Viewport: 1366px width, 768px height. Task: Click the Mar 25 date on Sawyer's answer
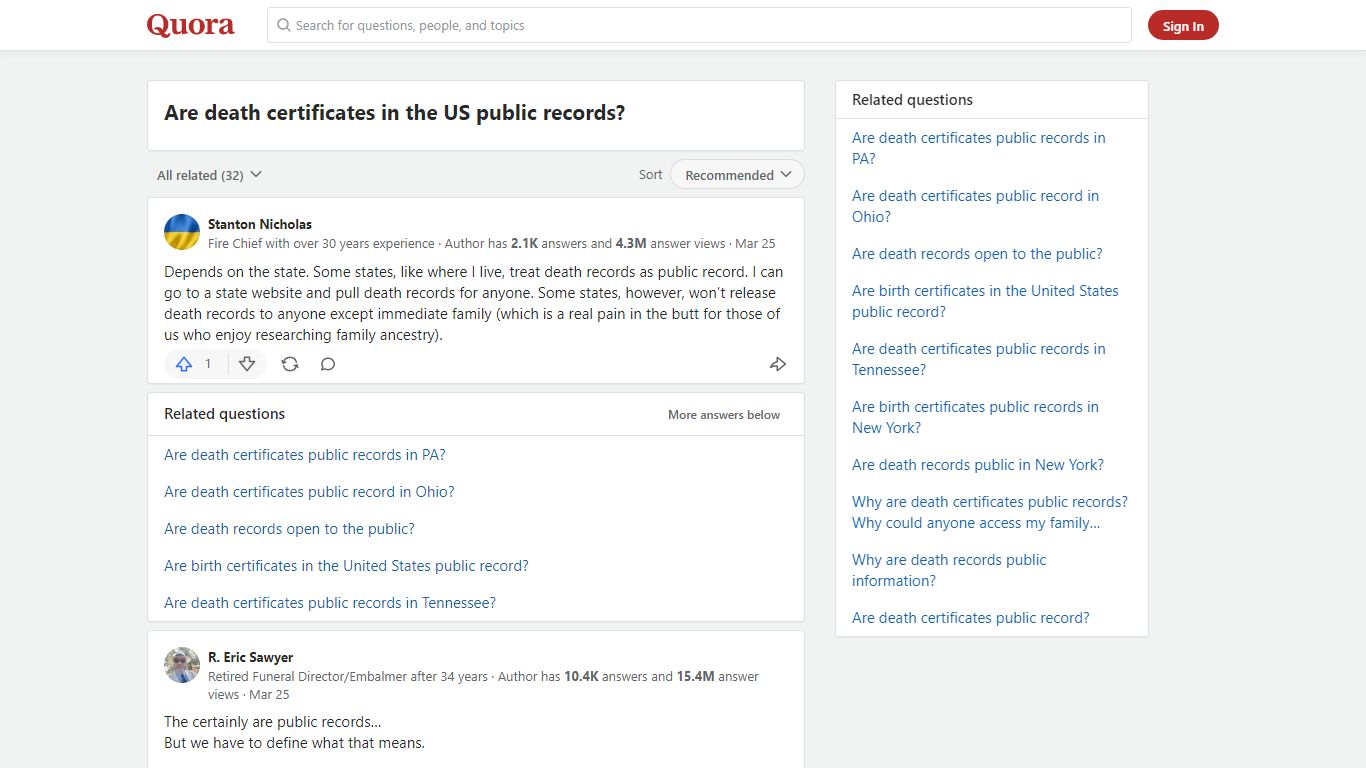point(269,694)
